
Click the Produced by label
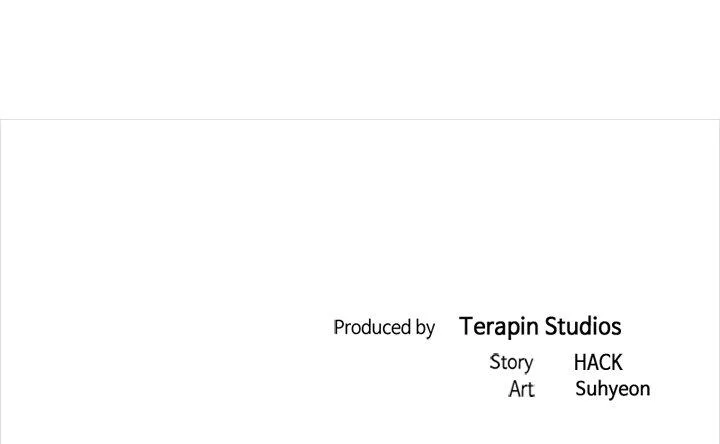(384, 328)
